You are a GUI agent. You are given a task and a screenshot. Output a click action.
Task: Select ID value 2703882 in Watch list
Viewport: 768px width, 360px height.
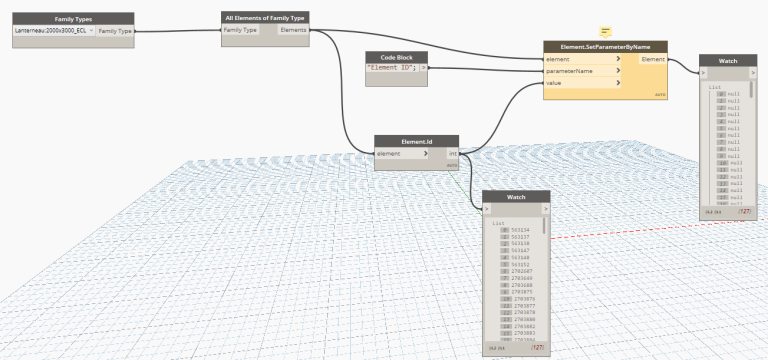(x=525, y=326)
